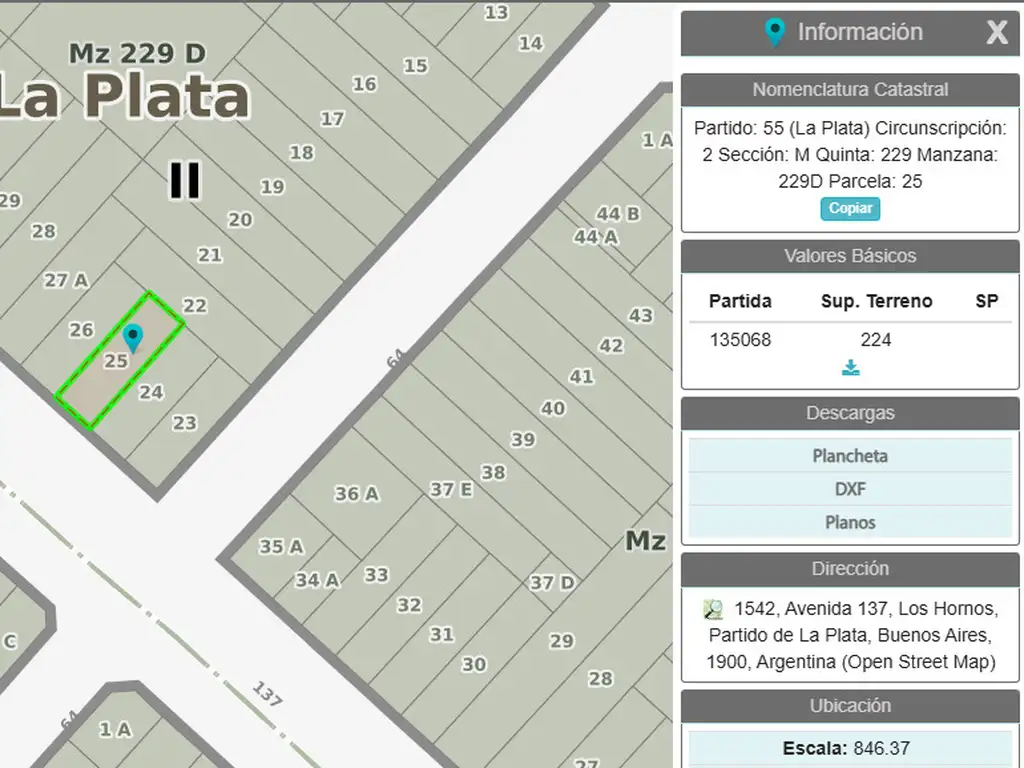Image resolution: width=1024 pixels, height=768 pixels.
Task: Collapse the Descargas section header
Action: (850, 413)
